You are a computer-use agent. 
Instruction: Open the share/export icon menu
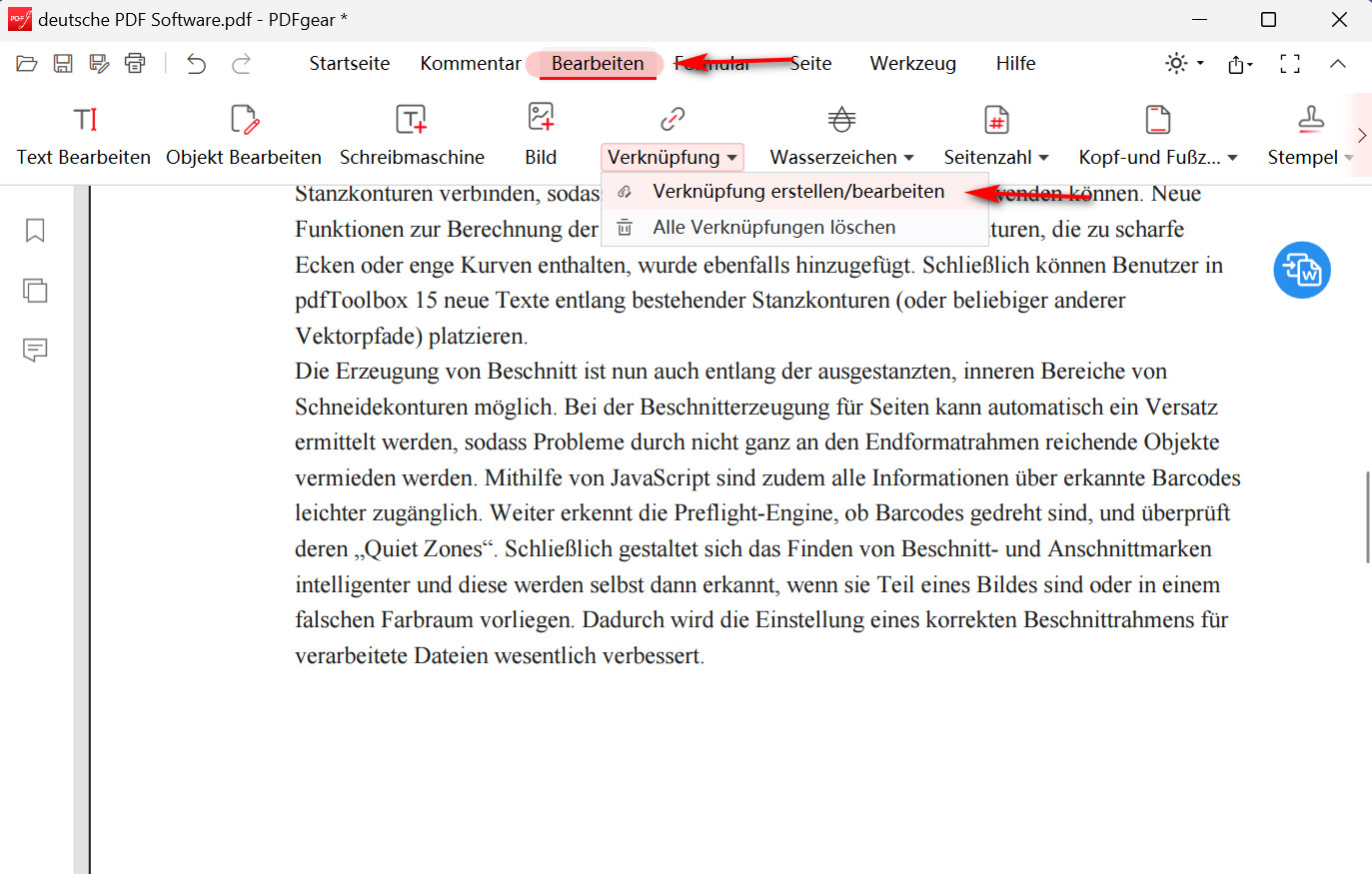pos(1240,64)
